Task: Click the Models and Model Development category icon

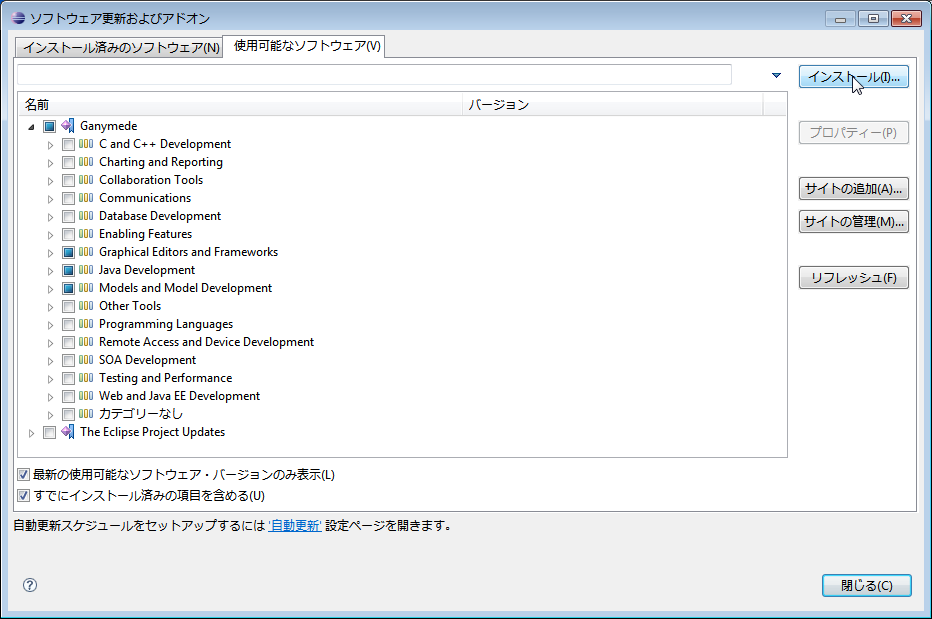Action: coord(86,288)
